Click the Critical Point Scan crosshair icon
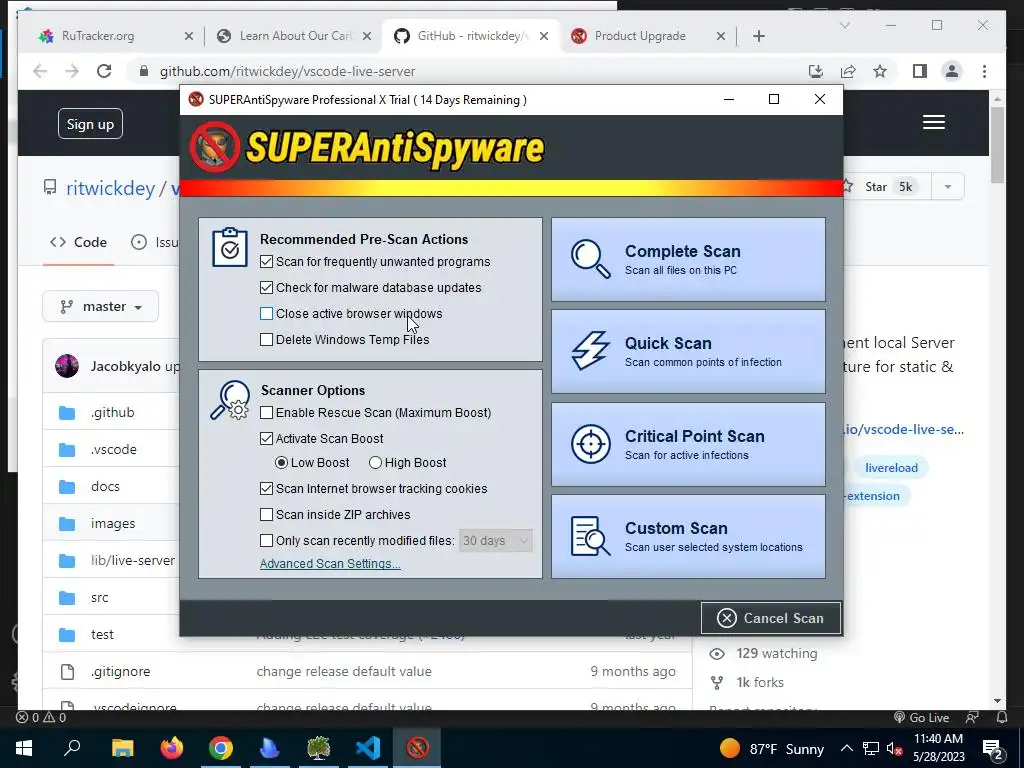 click(590, 444)
